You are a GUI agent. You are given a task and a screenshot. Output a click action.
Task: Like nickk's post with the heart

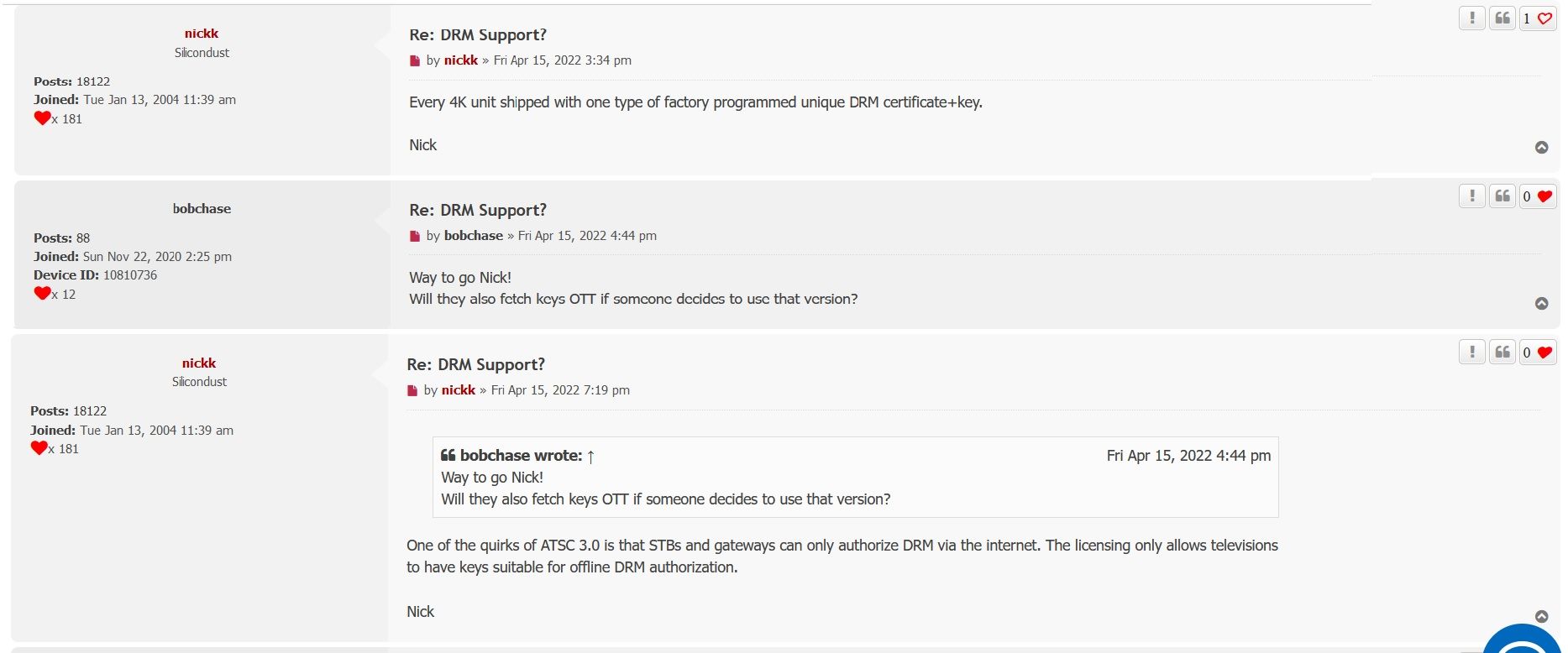pos(1538,18)
